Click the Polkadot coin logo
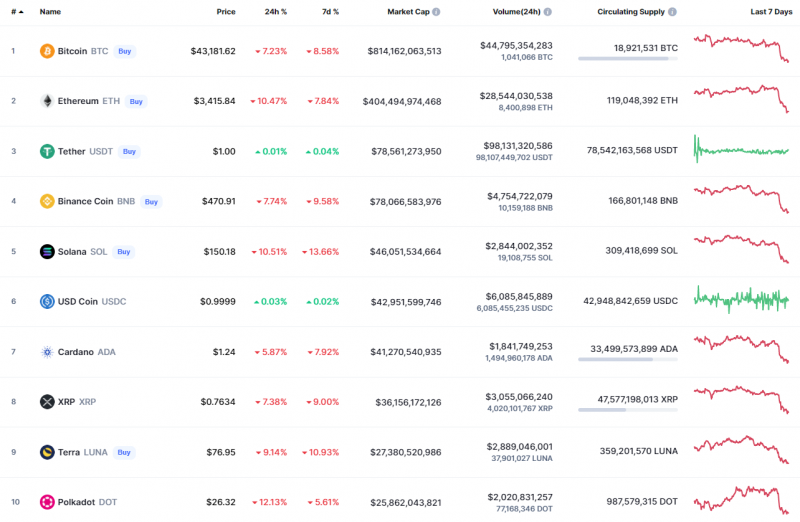The image size is (800, 522). tap(47, 502)
